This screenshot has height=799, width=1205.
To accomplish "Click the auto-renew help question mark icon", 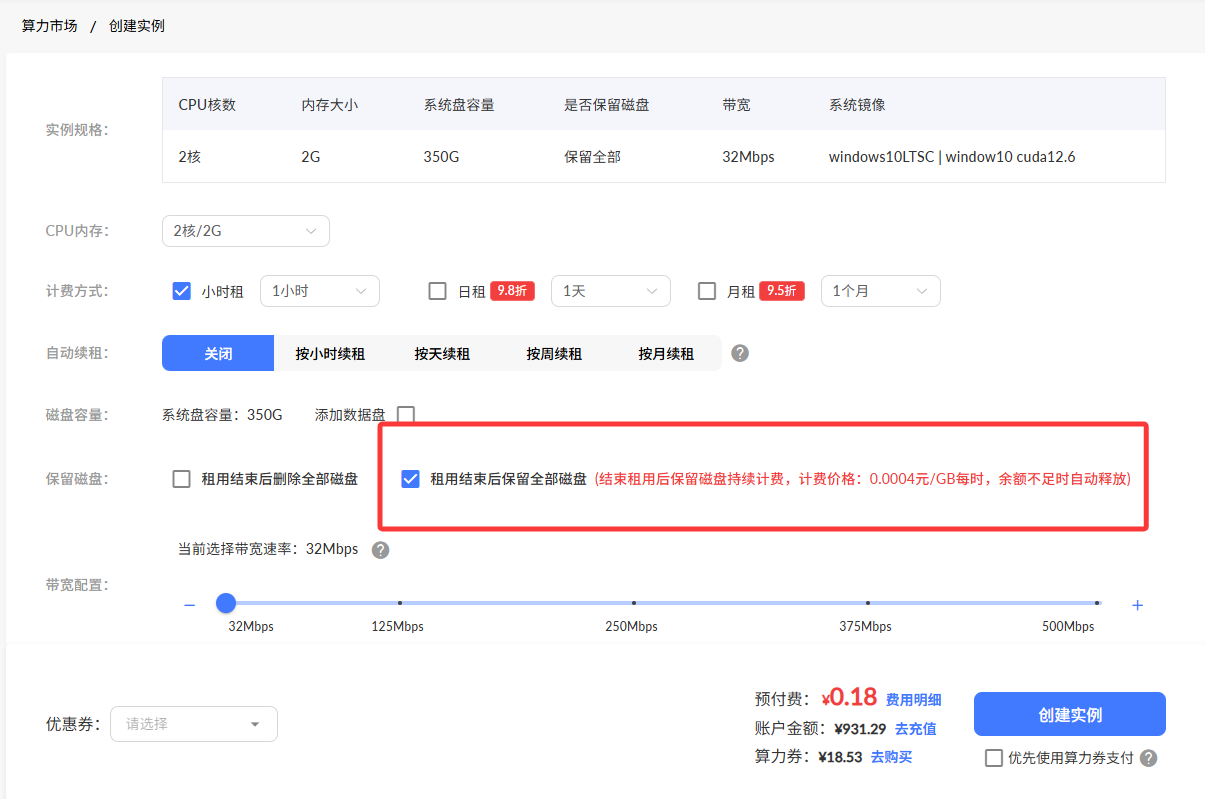I will point(740,353).
